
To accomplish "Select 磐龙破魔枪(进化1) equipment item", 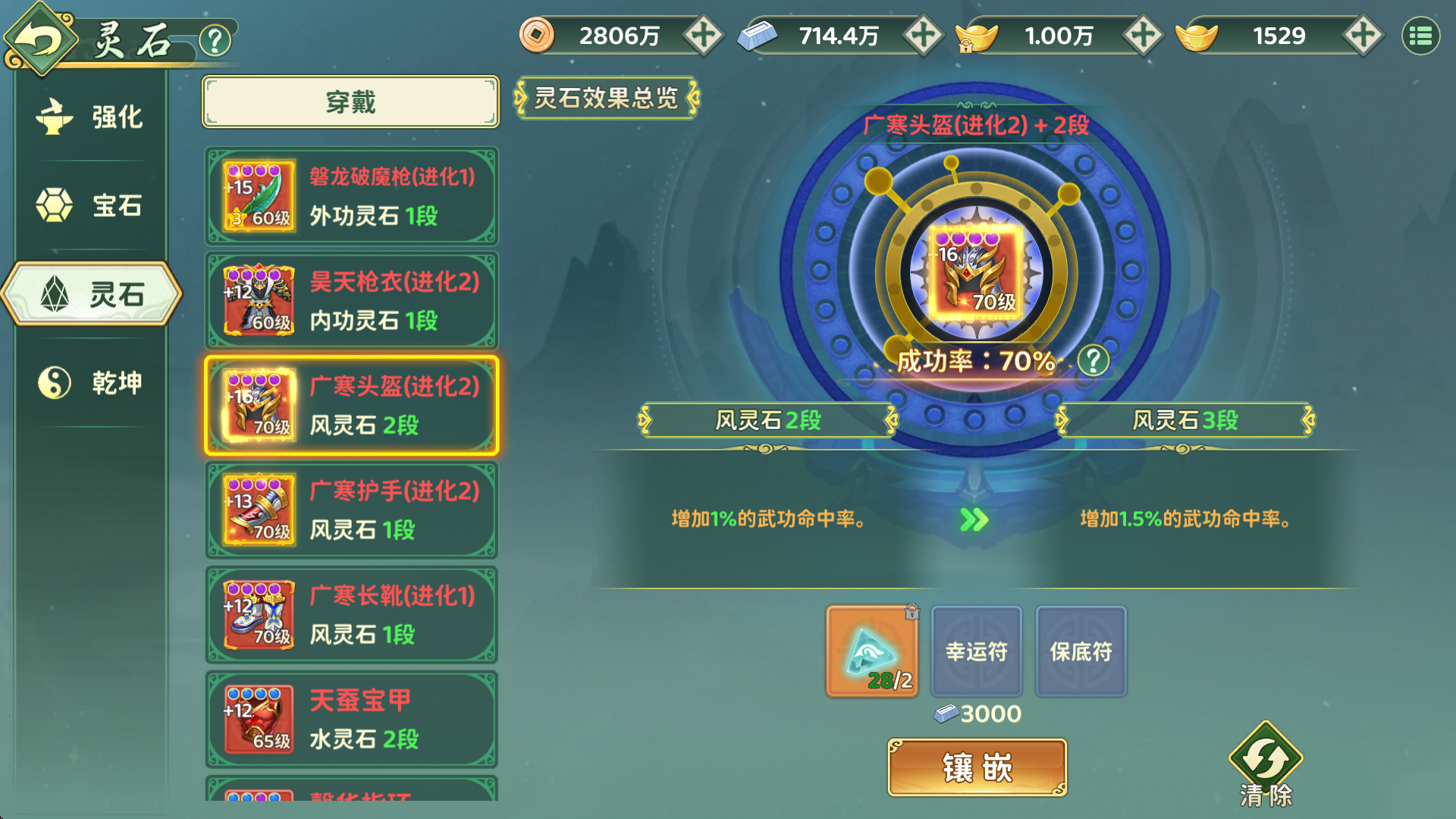I will tap(351, 196).
